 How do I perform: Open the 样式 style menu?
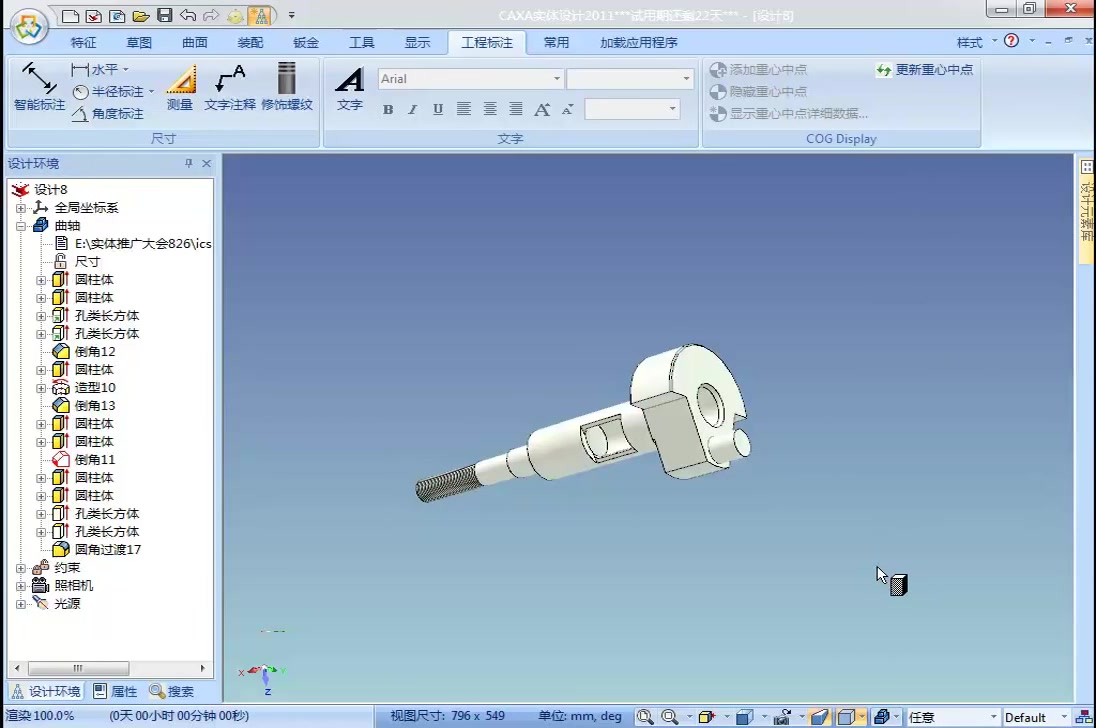click(976, 43)
